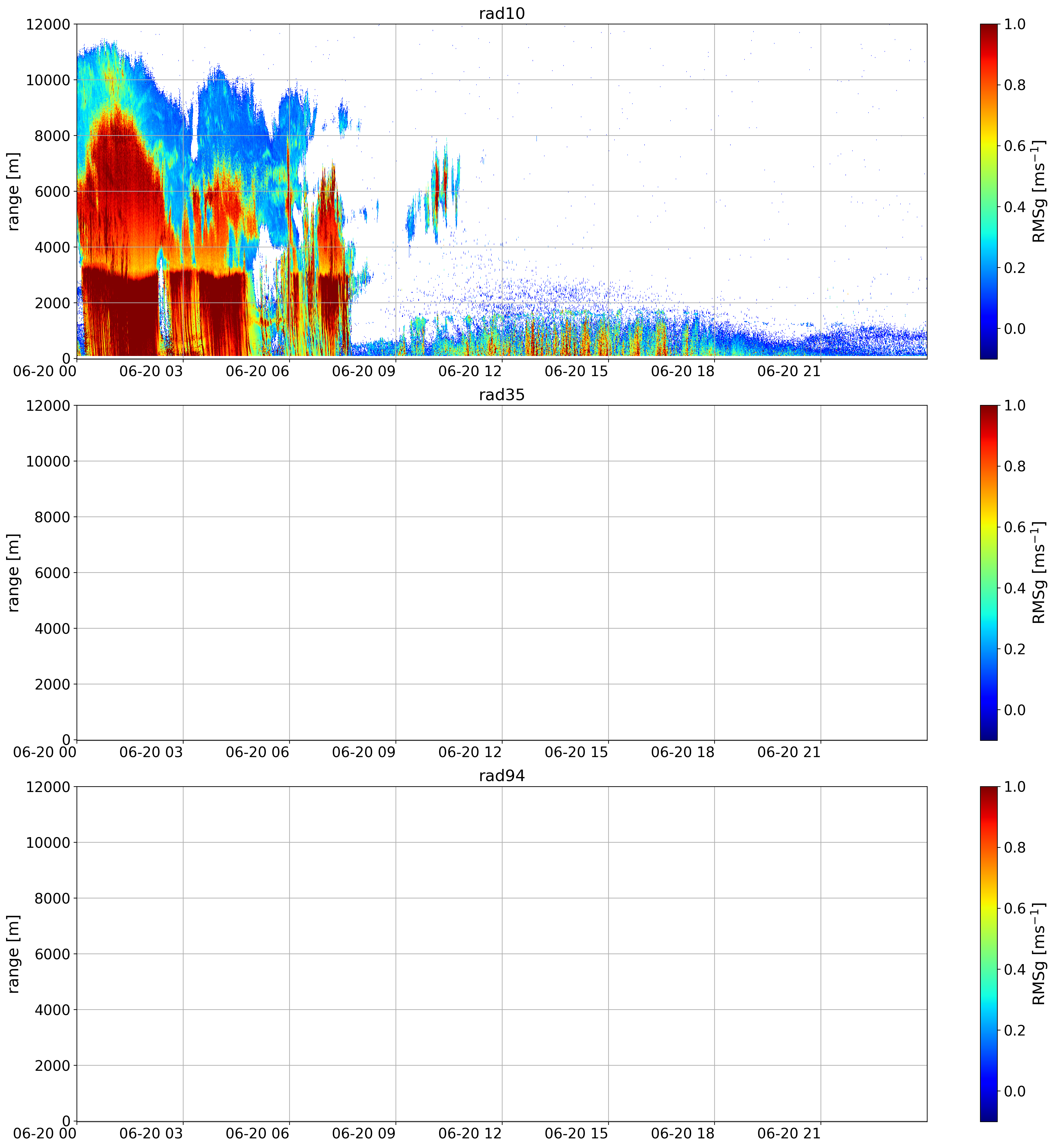
Task: Click the 10000 y-tick of rad94
Action: [48, 842]
